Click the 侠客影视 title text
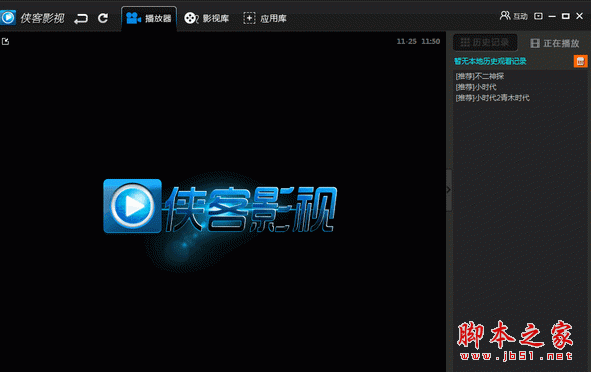Viewport: 591px width, 372px height. 42,18
